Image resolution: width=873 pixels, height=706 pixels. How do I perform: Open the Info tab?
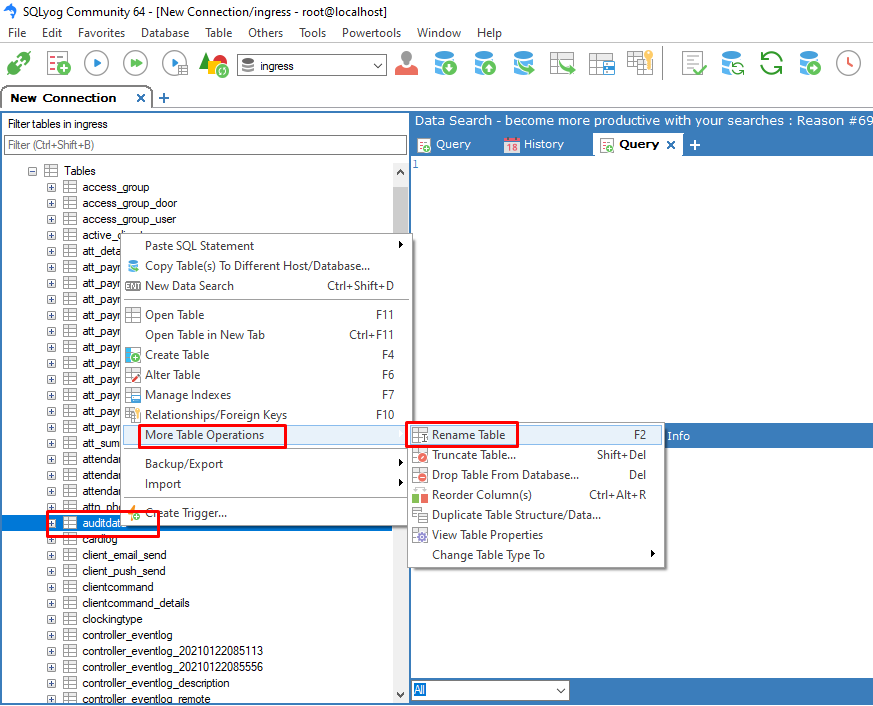tap(678, 436)
